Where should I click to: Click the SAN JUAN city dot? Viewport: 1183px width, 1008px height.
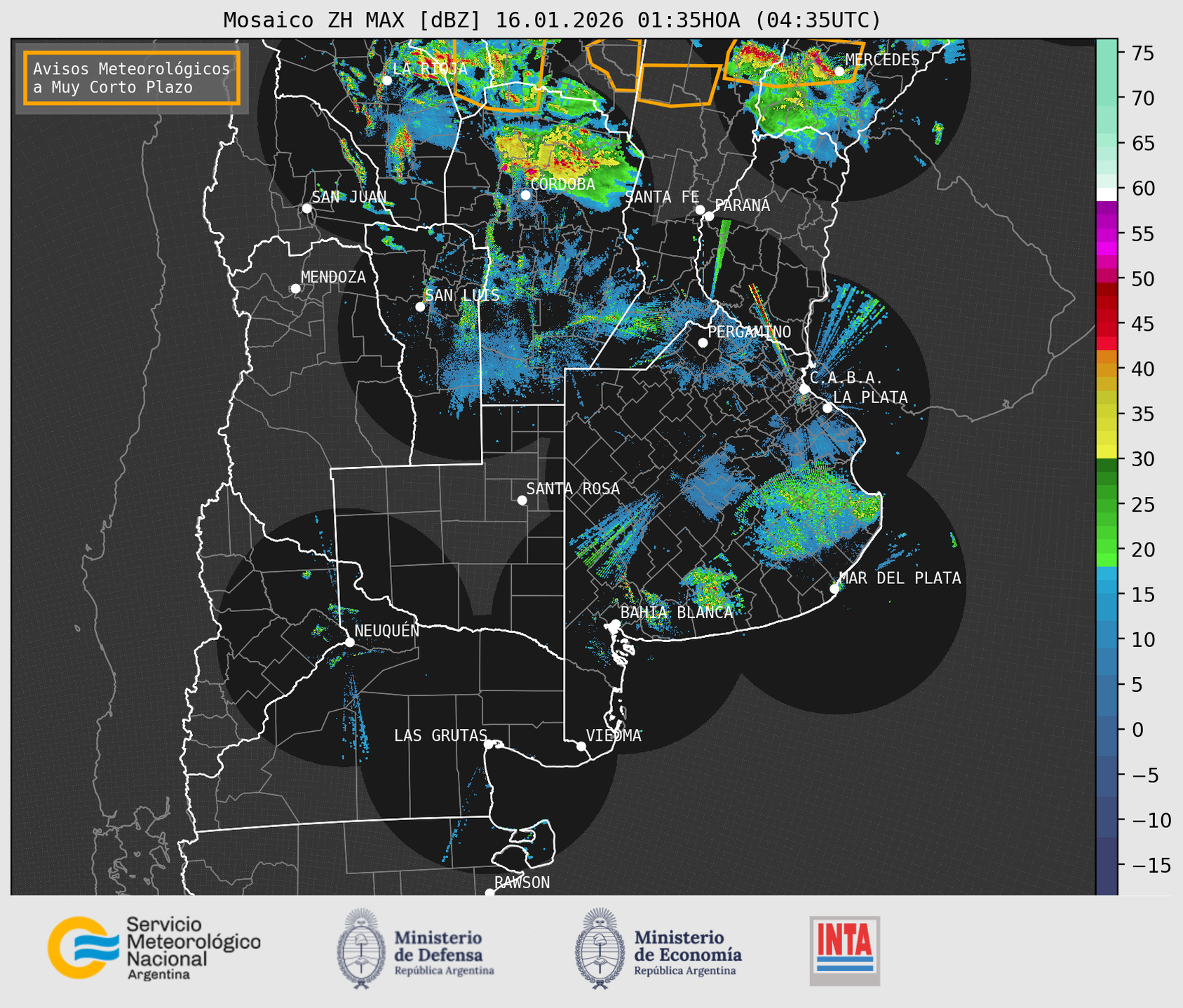coord(306,208)
